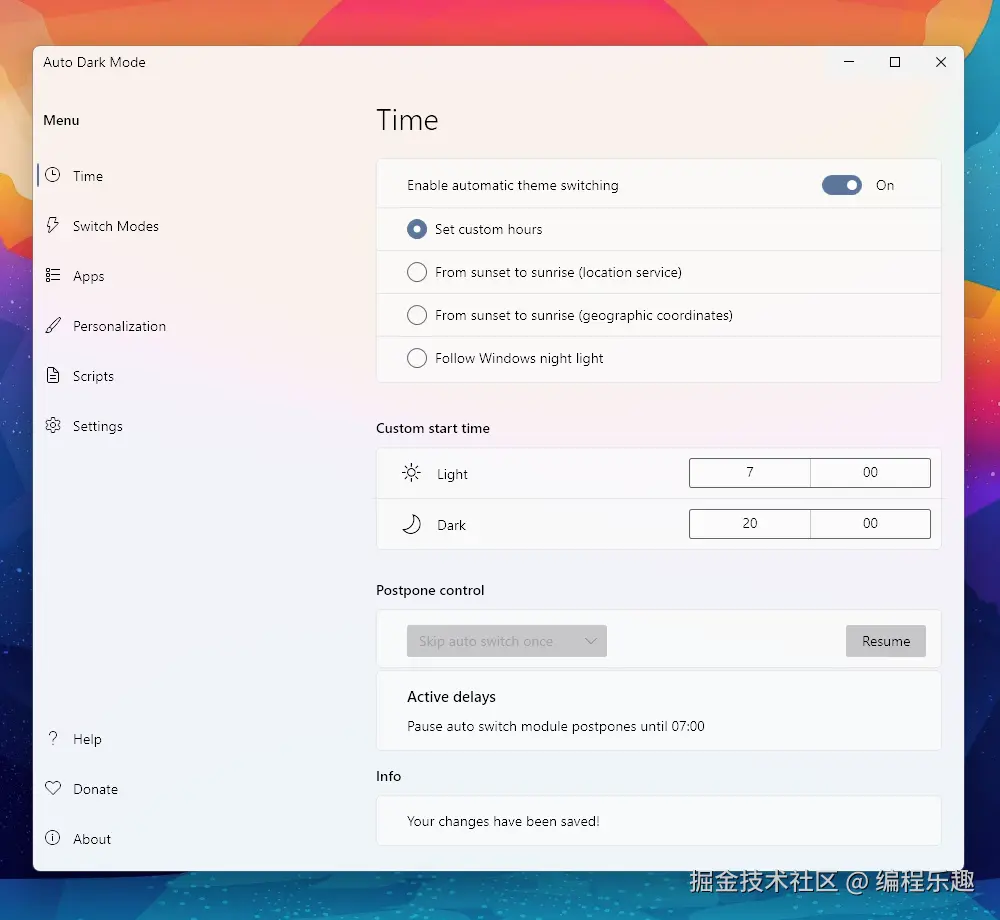Viewport: 1000px width, 920px height.
Task: Close the Auto Dark Mode window
Action: point(941,62)
